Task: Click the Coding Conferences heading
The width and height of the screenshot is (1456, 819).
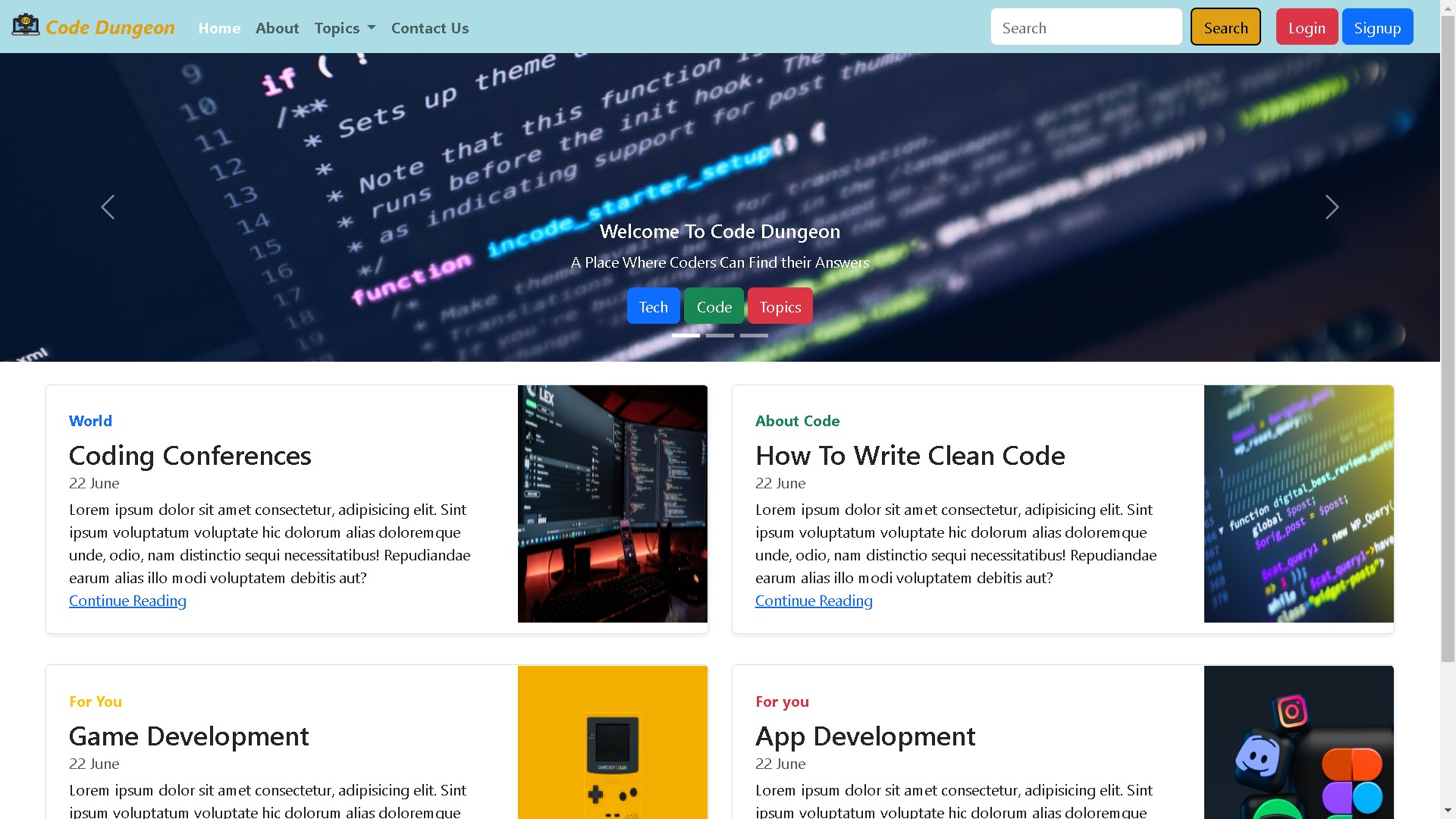Action: pyautogui.click(x=190, y=456)
